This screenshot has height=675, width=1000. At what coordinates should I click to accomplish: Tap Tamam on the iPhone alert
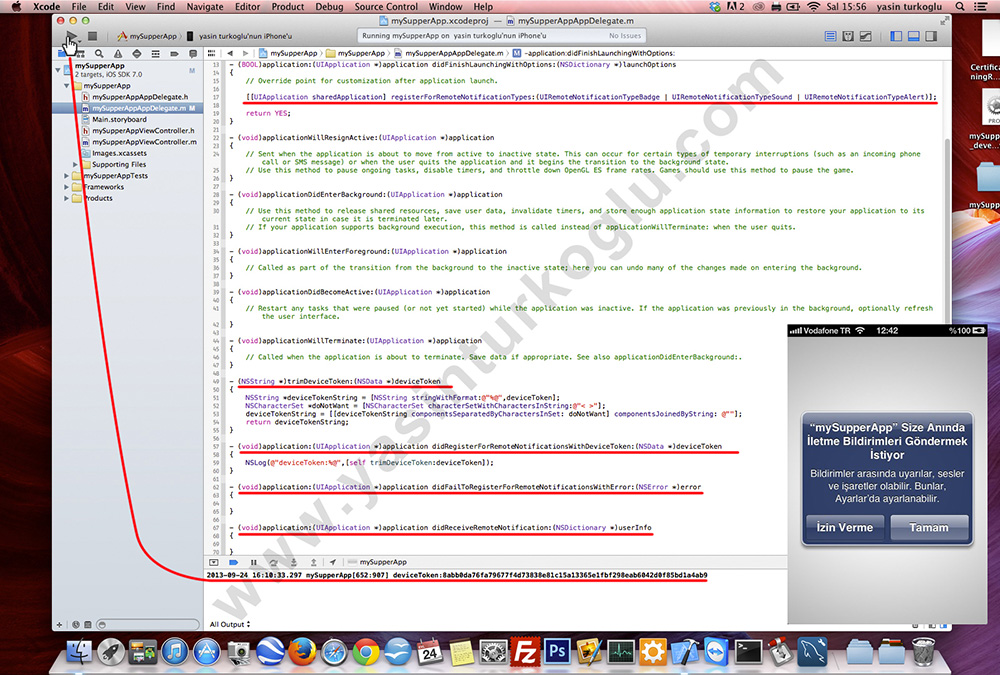coord(929,528)
